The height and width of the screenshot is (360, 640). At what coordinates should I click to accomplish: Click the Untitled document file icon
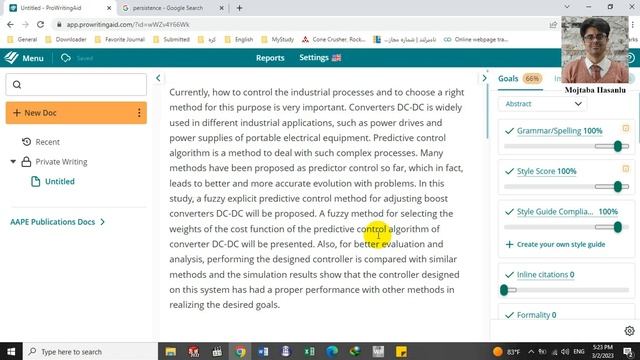36,181
